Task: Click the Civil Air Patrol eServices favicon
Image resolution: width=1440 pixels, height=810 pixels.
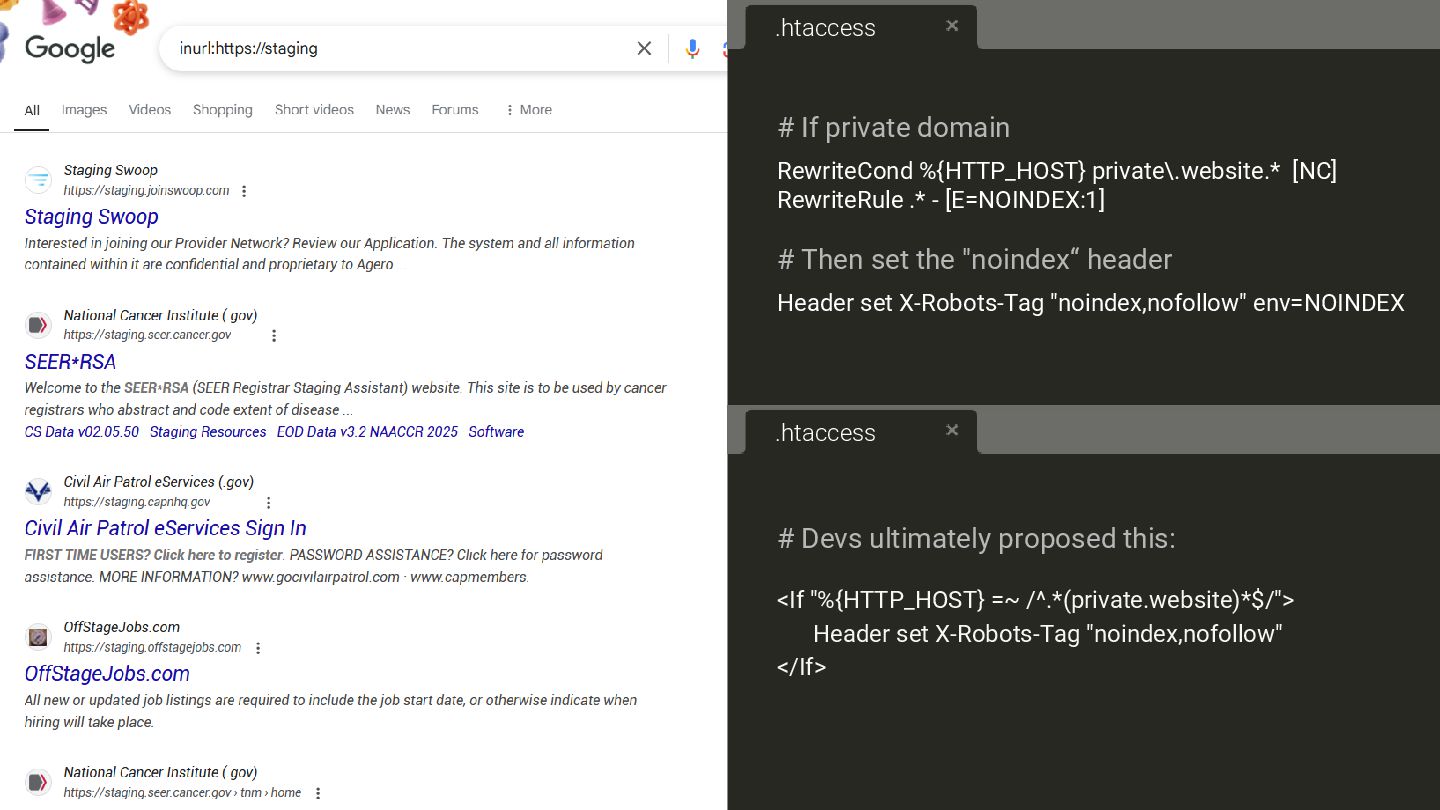Action: click(x=38, y=492)
